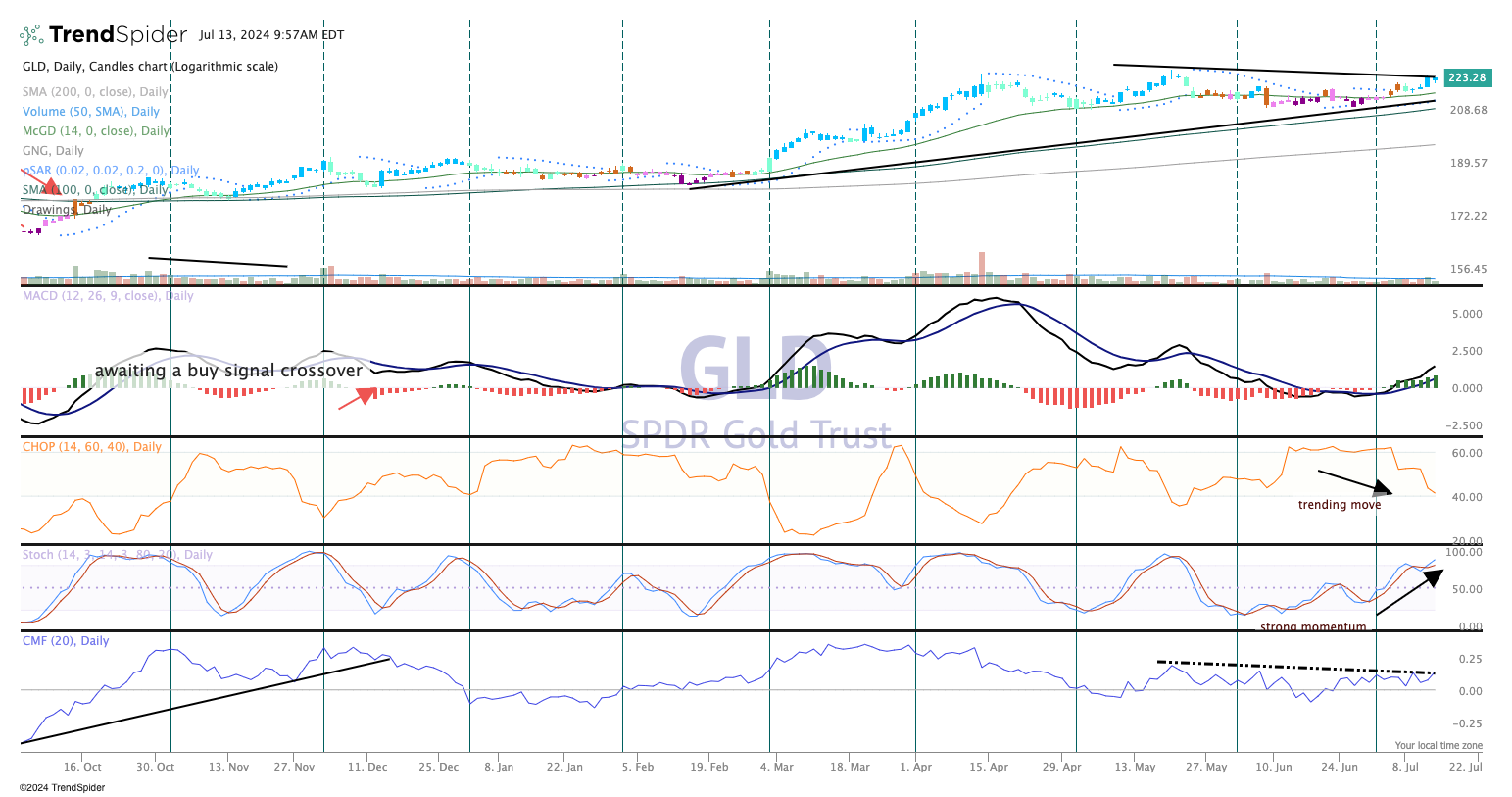The width and height of the screenshot is (1512, 797).
Task: Select the 'strong momentum' annotation text
Action: coord(1313,627)
